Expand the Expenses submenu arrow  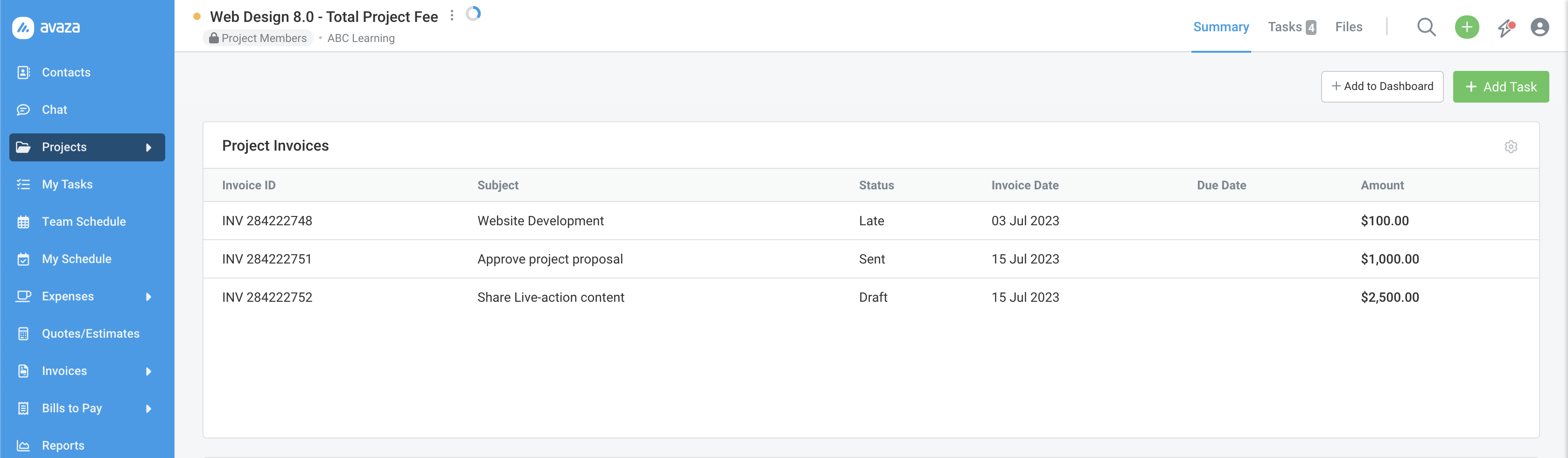(148, 297)
